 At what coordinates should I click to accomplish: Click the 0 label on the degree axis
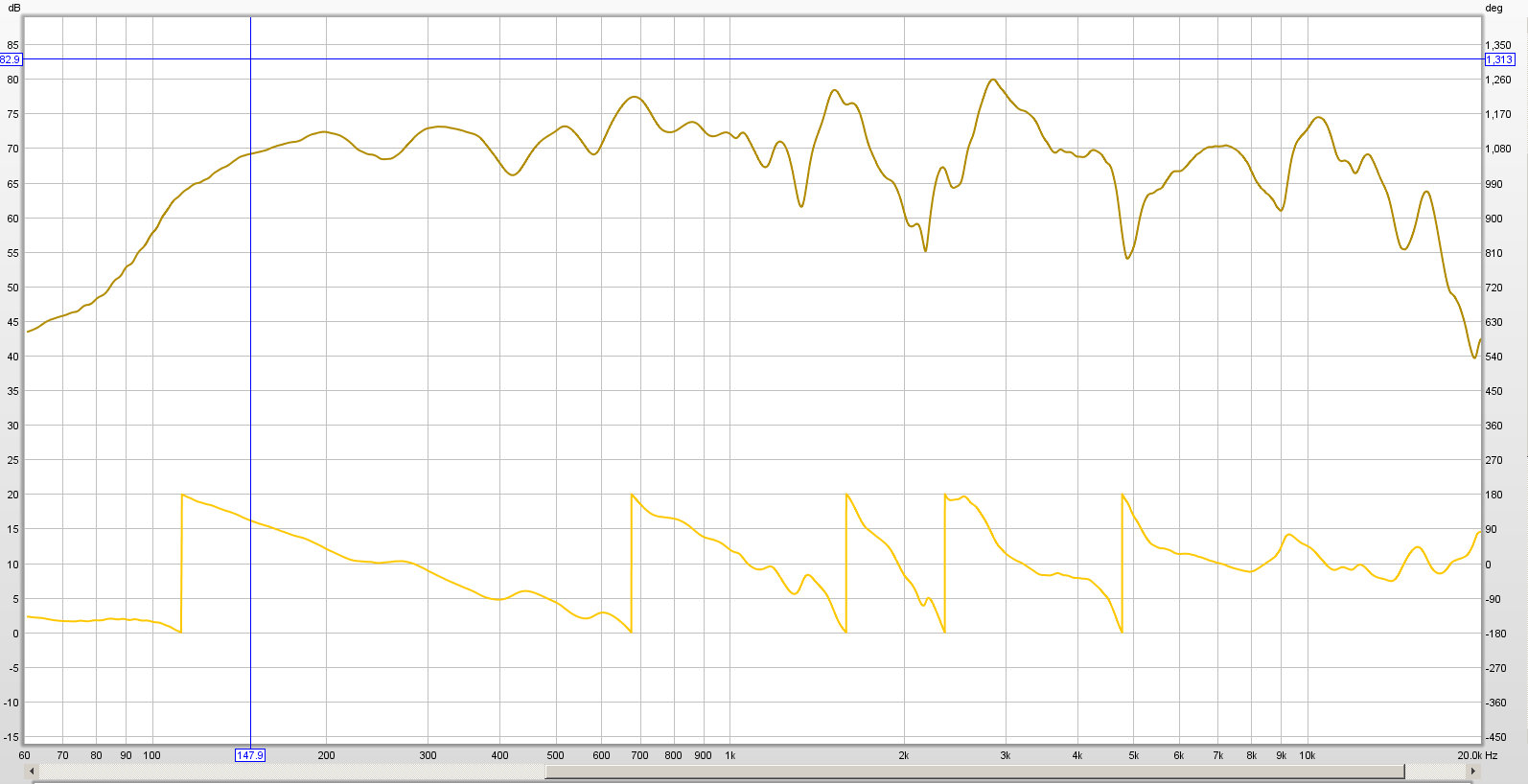click(x=1488, y=565)
